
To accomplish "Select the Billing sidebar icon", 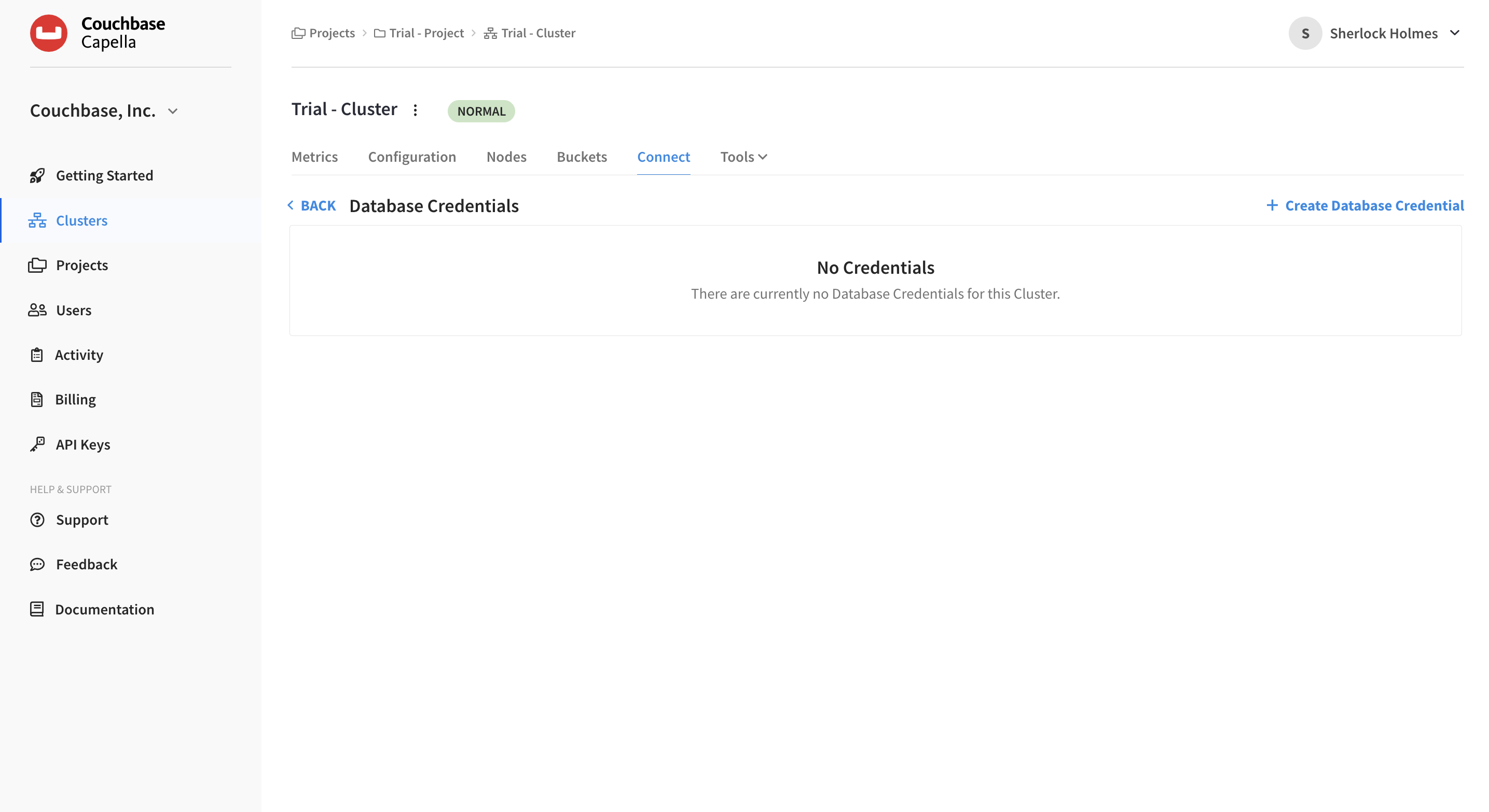I will tap(36, 399).
